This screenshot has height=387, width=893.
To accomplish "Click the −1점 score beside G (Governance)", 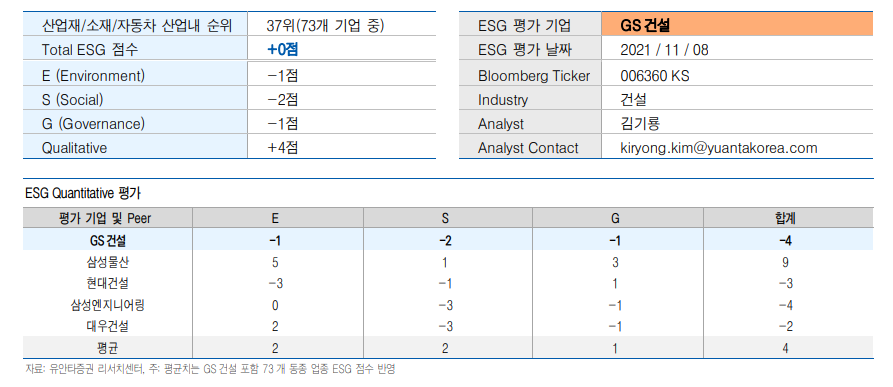I will click(x=283, y=123).
